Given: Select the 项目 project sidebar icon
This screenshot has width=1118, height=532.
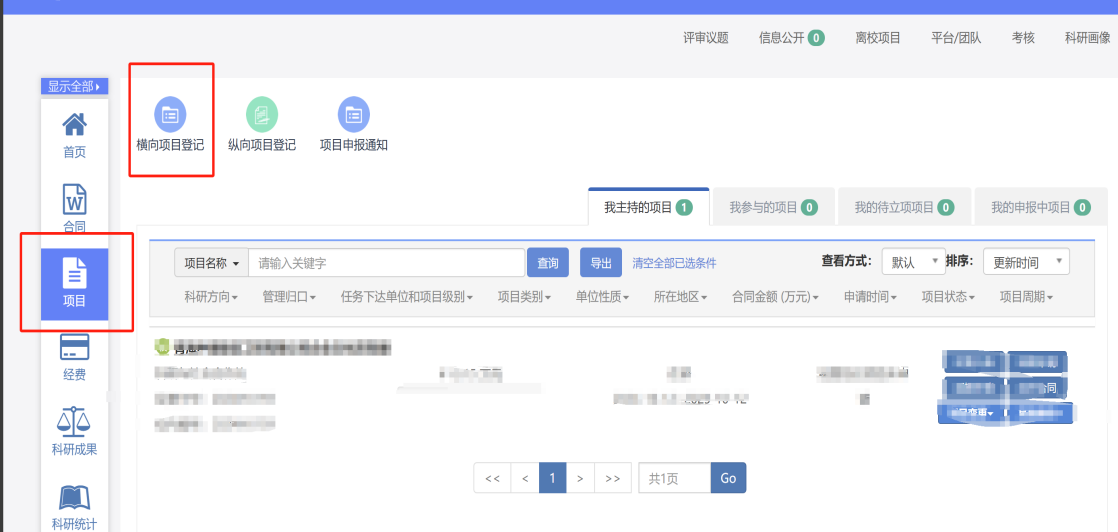Looking at the screenshot, I should (74, 273).
